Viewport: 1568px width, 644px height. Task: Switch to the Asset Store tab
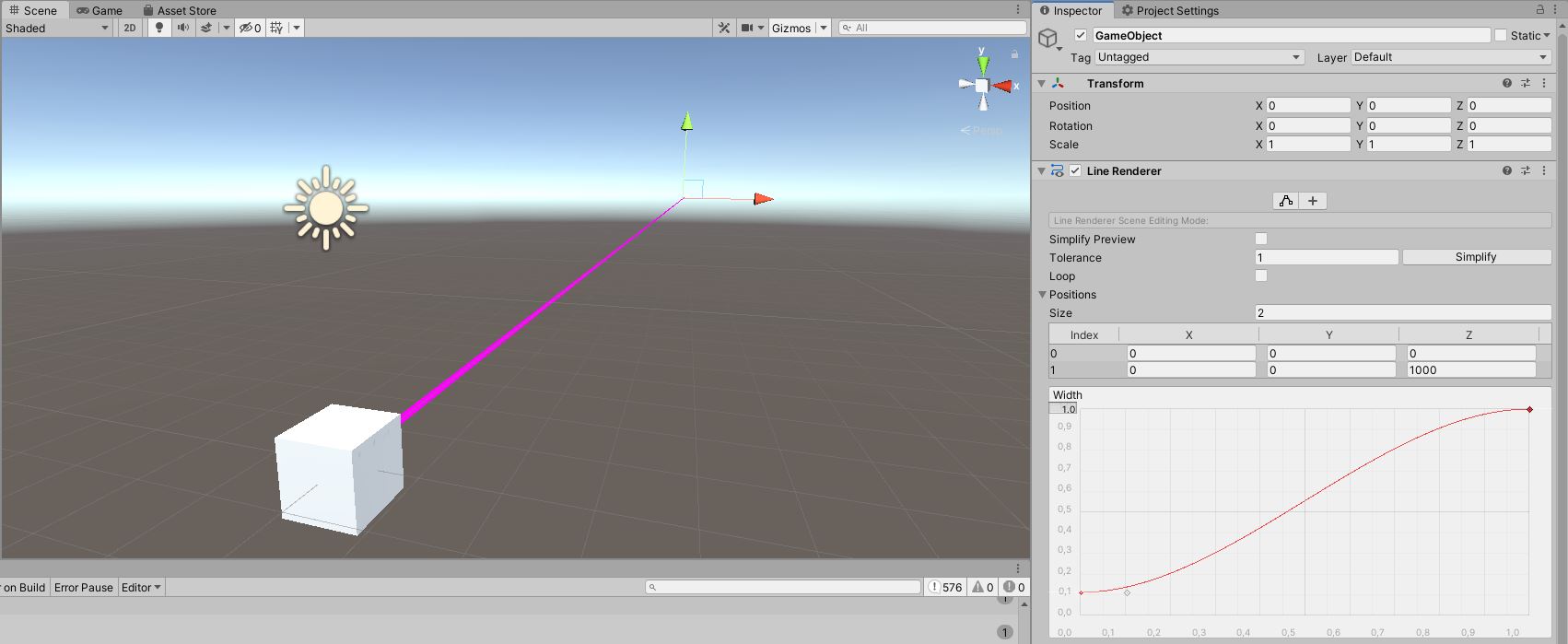[x=180, y=10]
